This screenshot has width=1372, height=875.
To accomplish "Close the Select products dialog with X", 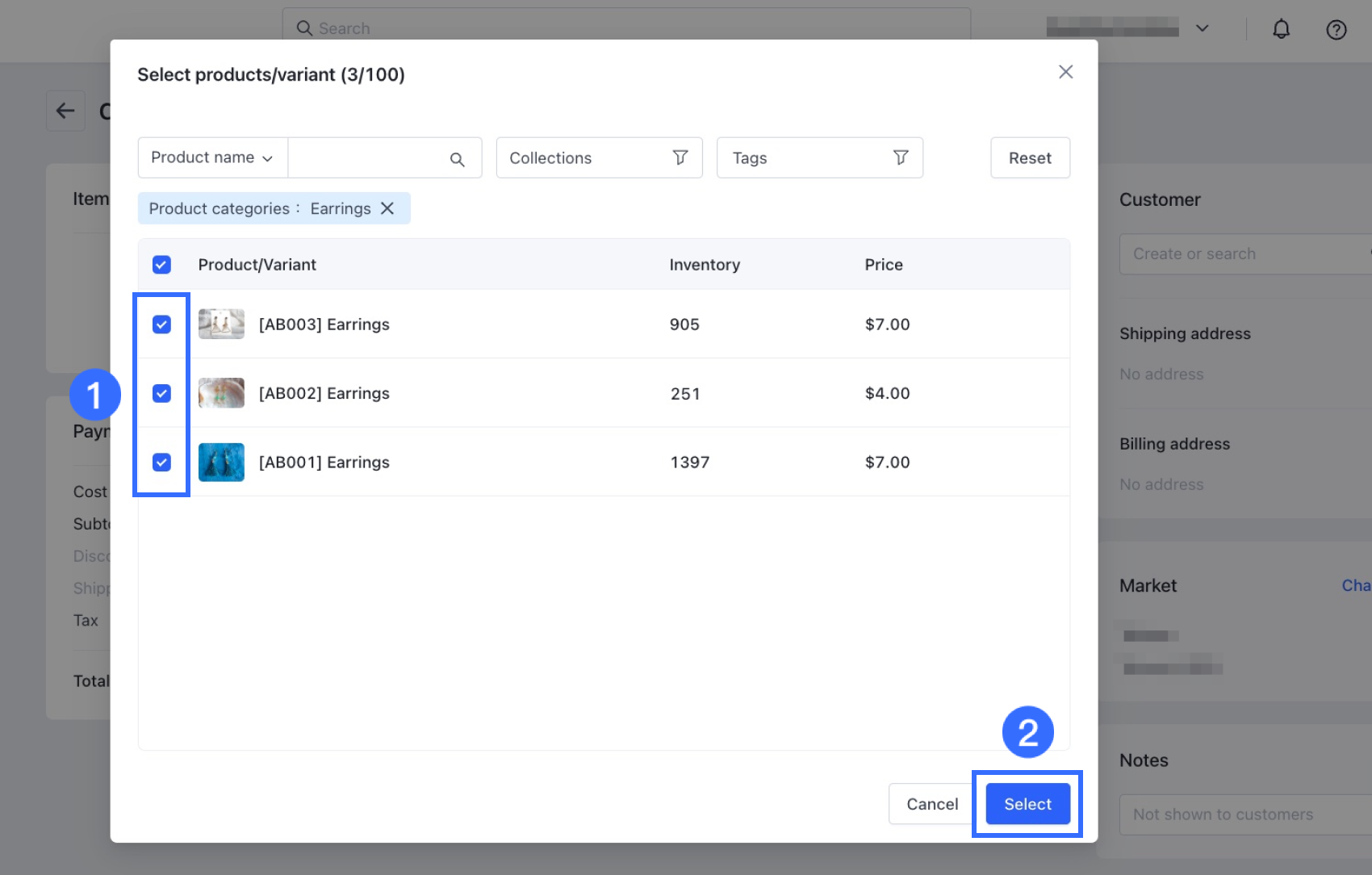I will coord(1065,72).
